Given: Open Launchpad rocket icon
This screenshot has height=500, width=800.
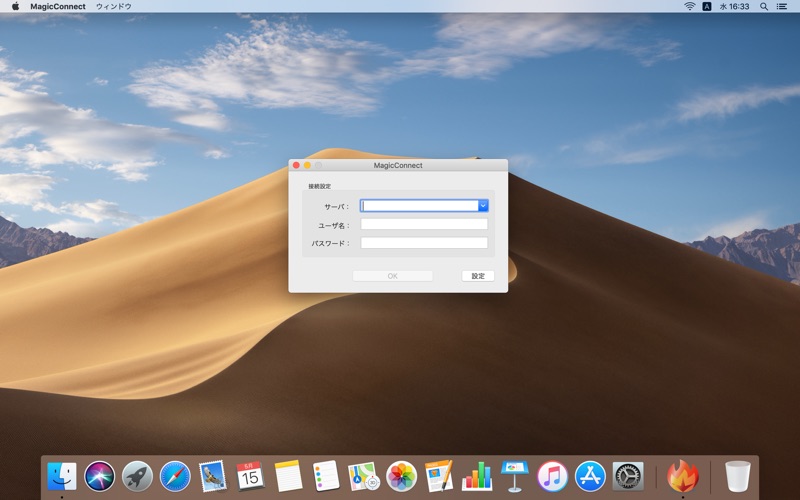Looking at the screenshot, I should (137, 476).
